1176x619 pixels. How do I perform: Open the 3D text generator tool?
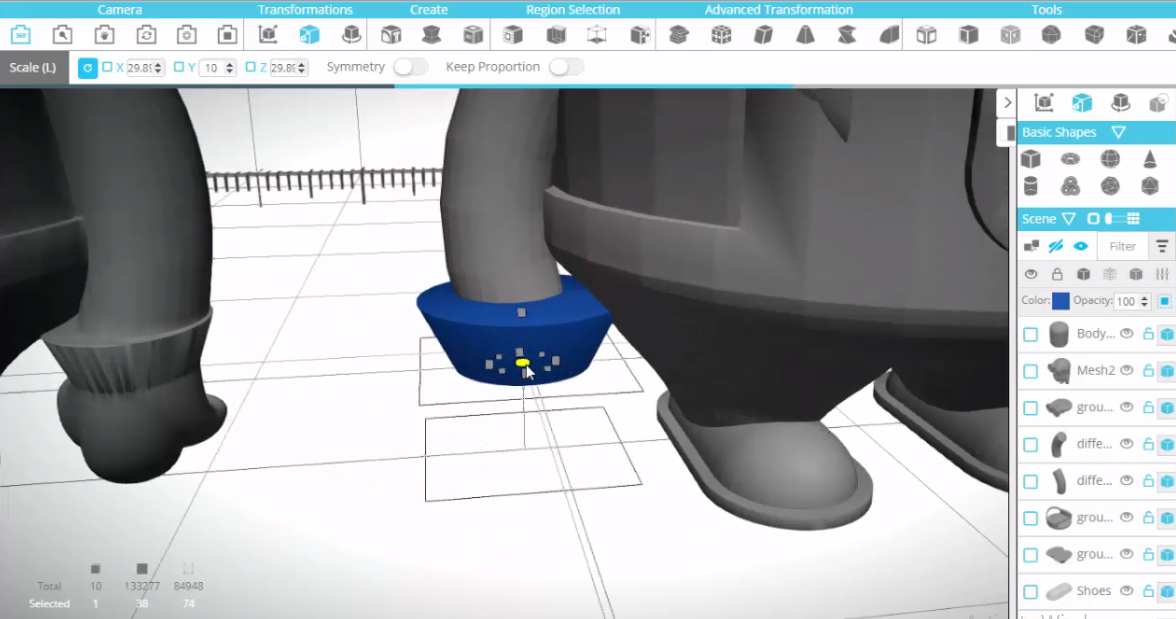coord(391,35)
